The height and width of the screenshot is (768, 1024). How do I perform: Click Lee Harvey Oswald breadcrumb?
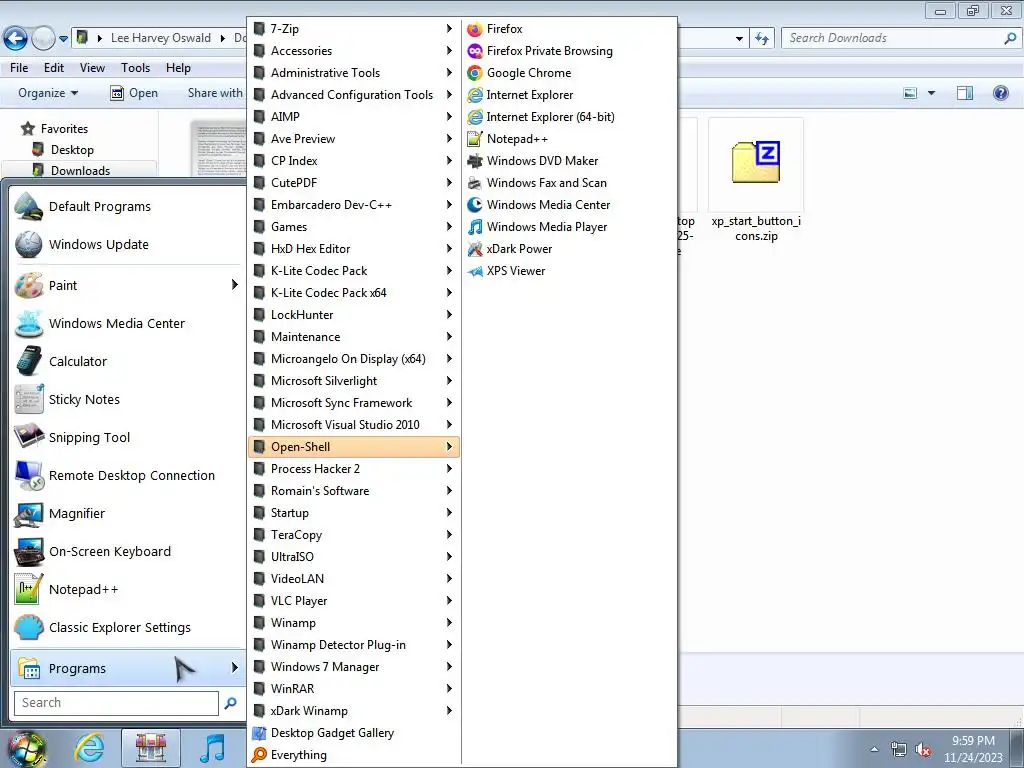coord(161,38)
